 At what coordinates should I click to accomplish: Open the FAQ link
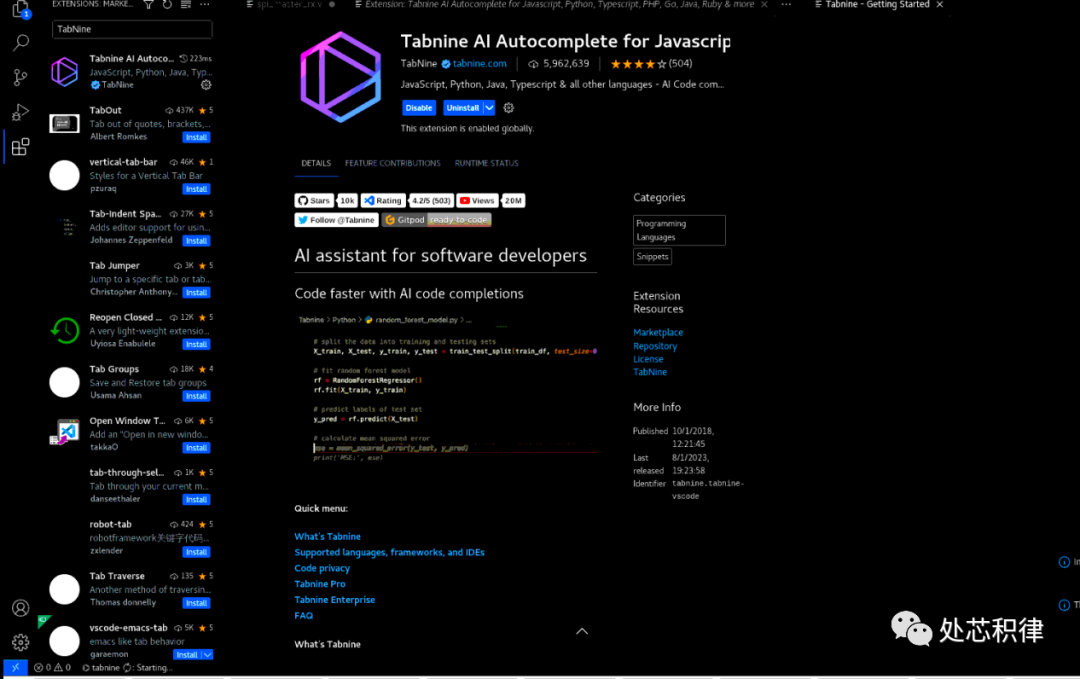[x=303, y=616]
